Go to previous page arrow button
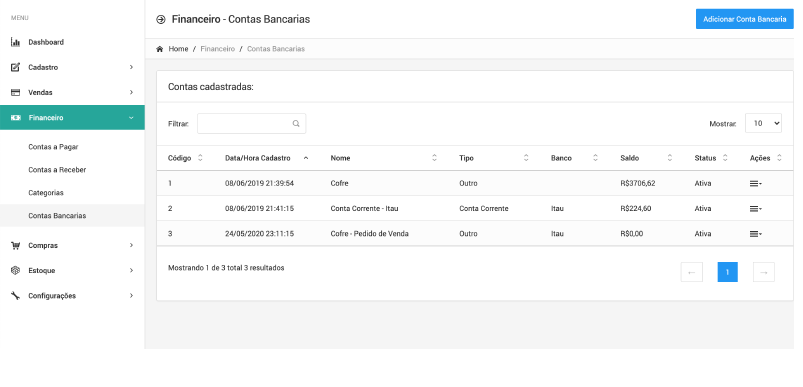Screen dimensions: 803x387 coord(691,272)
